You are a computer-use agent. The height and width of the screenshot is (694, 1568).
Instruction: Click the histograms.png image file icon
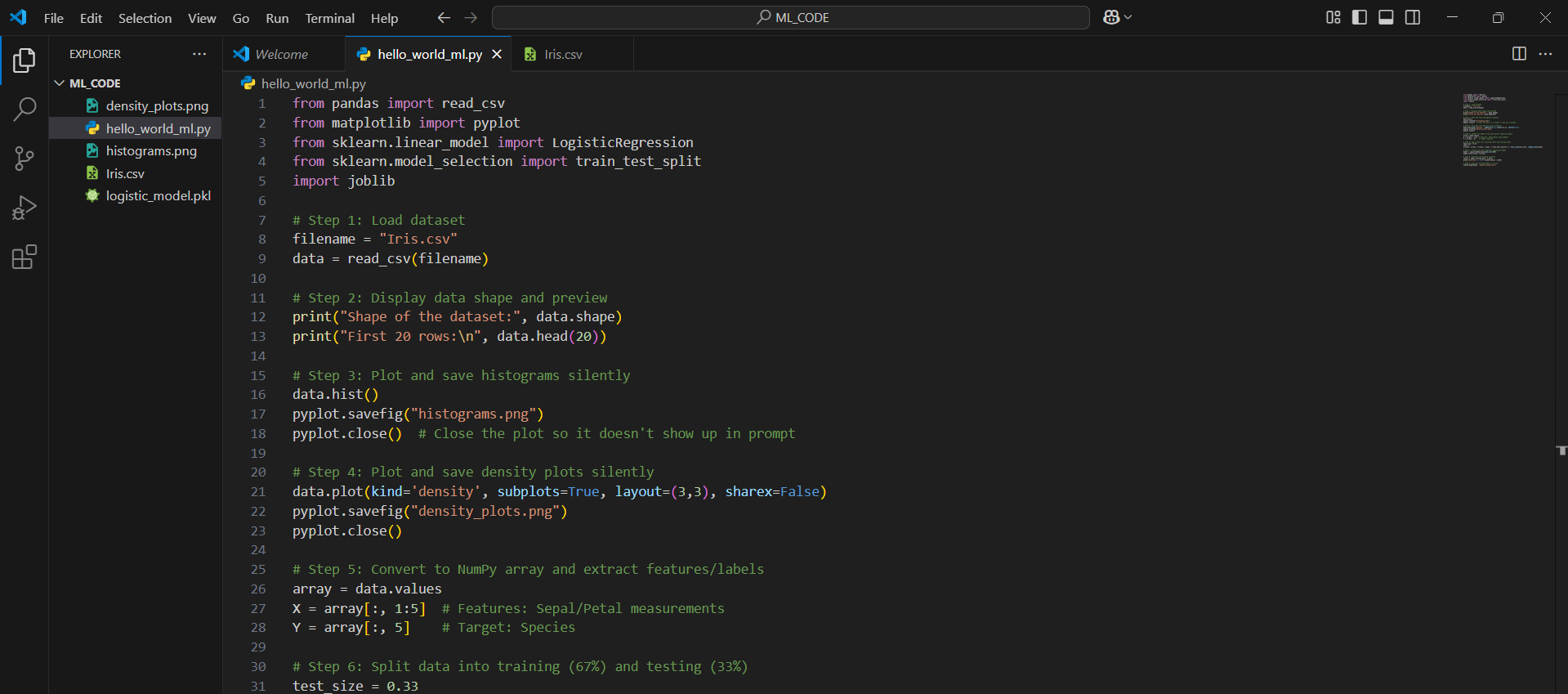pos(92,150)
